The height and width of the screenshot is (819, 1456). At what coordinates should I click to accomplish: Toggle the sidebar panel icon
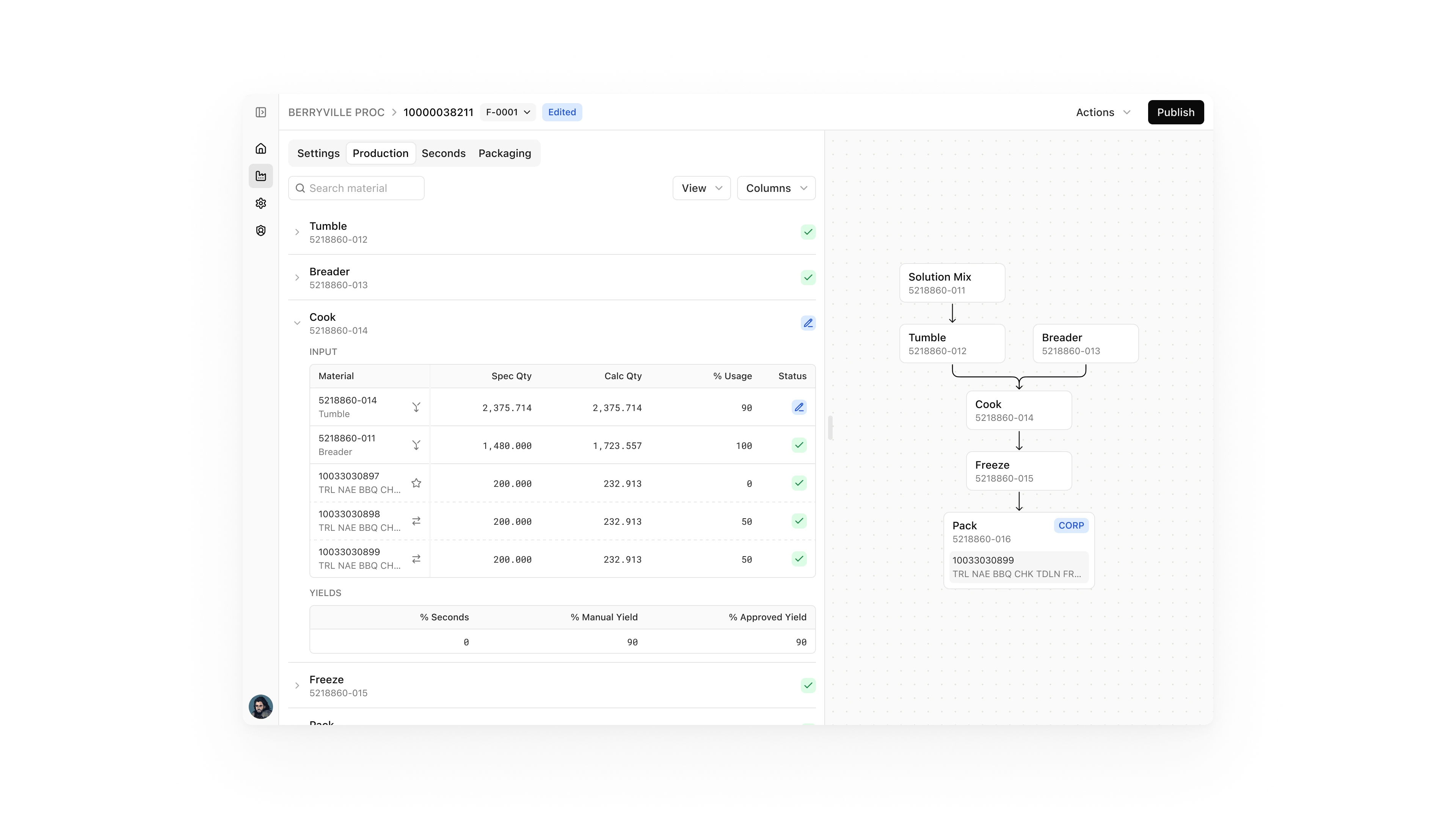point(260,113)
